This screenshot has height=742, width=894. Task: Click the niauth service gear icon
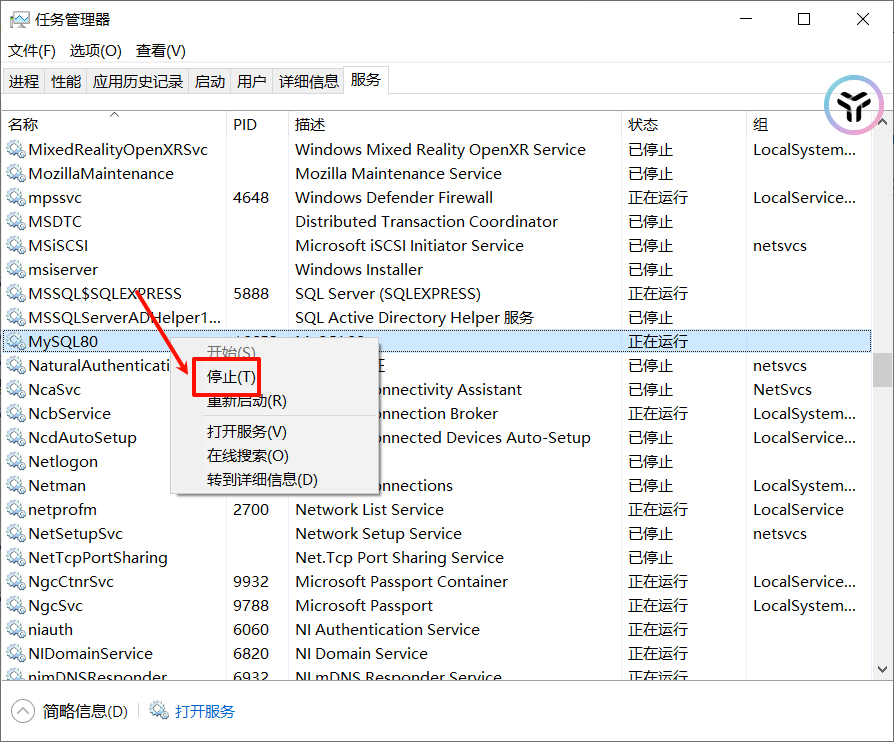tap(16, 629)
